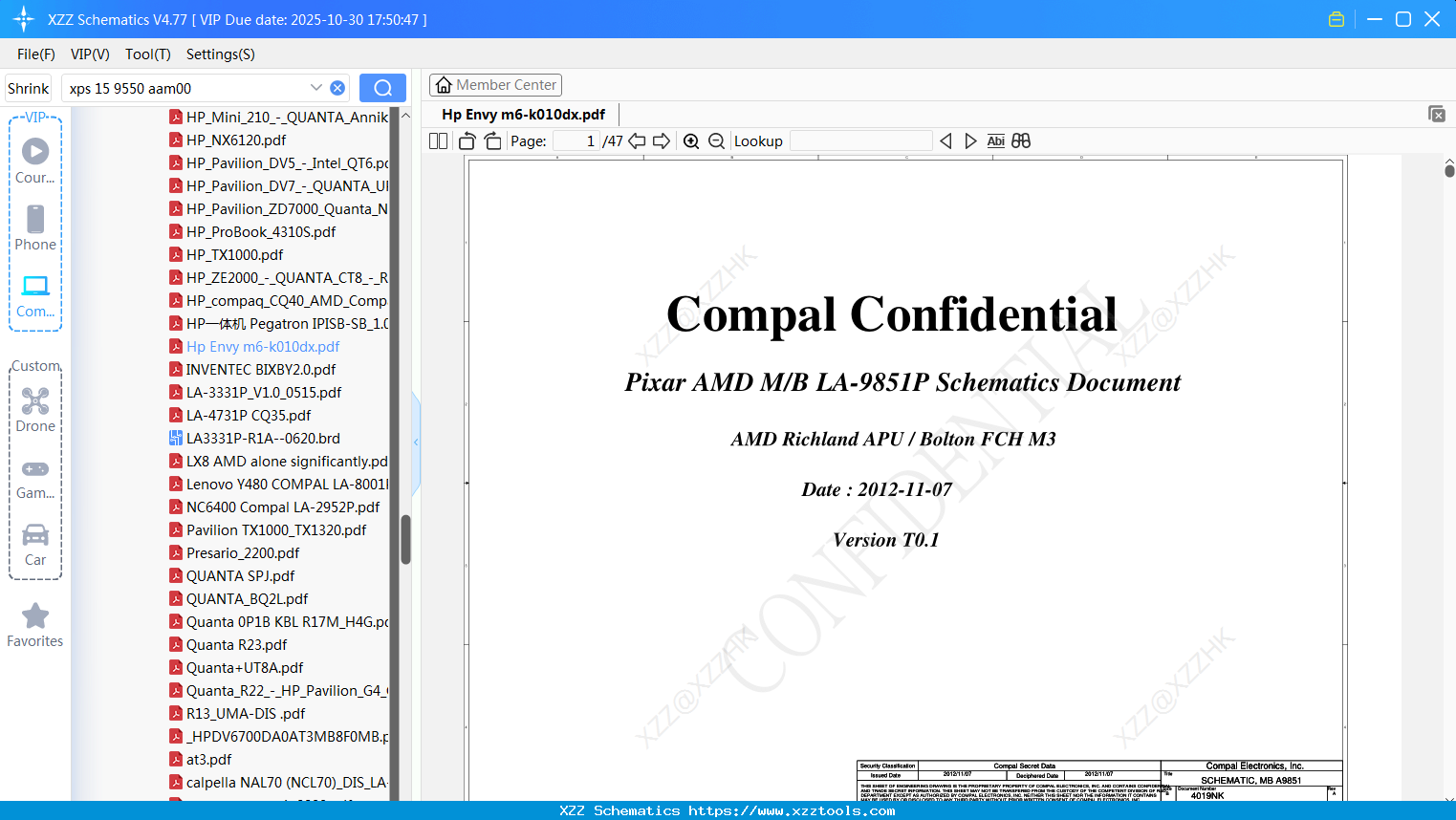This screenshot has height=820, width=1456.
Task: Open HP_NX6120.pdf in file list
Action: tap(236, 140)
